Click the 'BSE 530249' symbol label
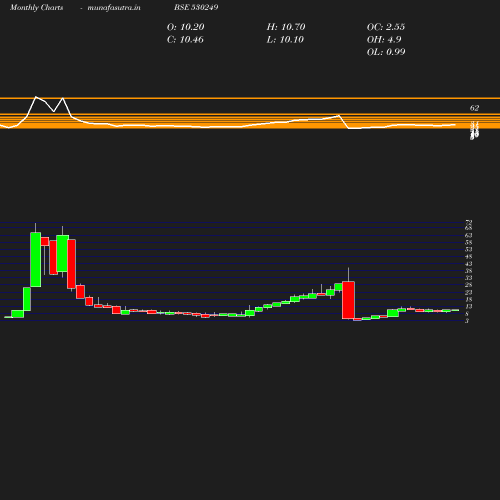 point(196,7)
